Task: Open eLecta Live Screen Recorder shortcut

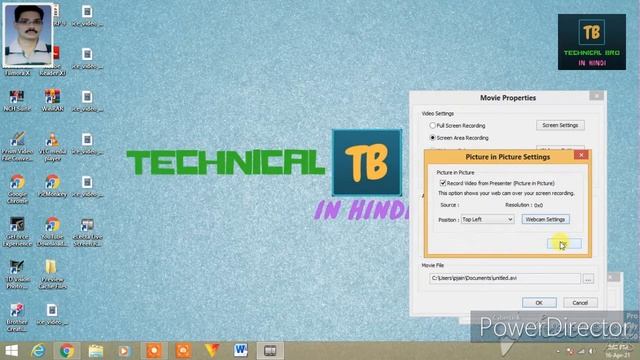Action: pyautogui.click(x=87, y=231)
